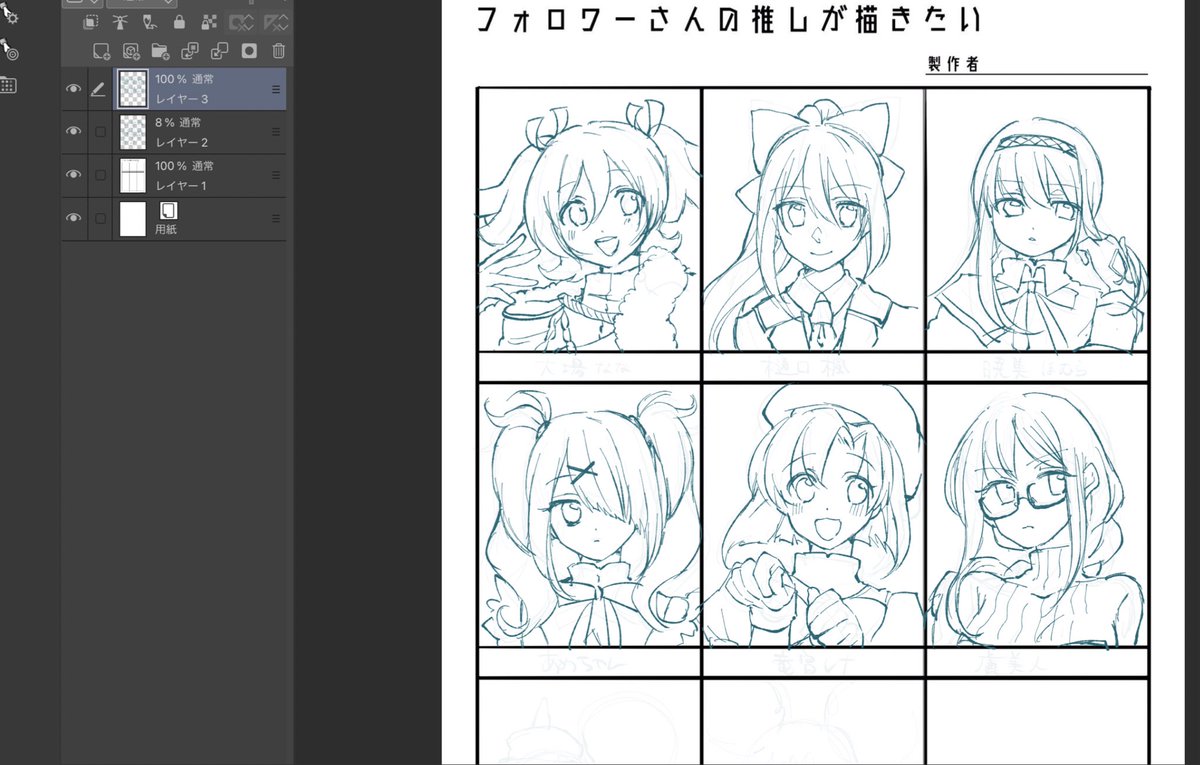Viewport: 1200px width, 765px height.
Task: Grab handle icon of 用紙 layer
Action: pos(276,218)
